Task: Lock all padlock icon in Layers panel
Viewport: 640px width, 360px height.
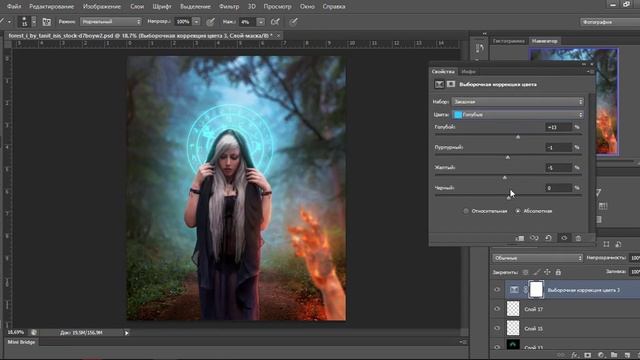Action: click(558, 272)
